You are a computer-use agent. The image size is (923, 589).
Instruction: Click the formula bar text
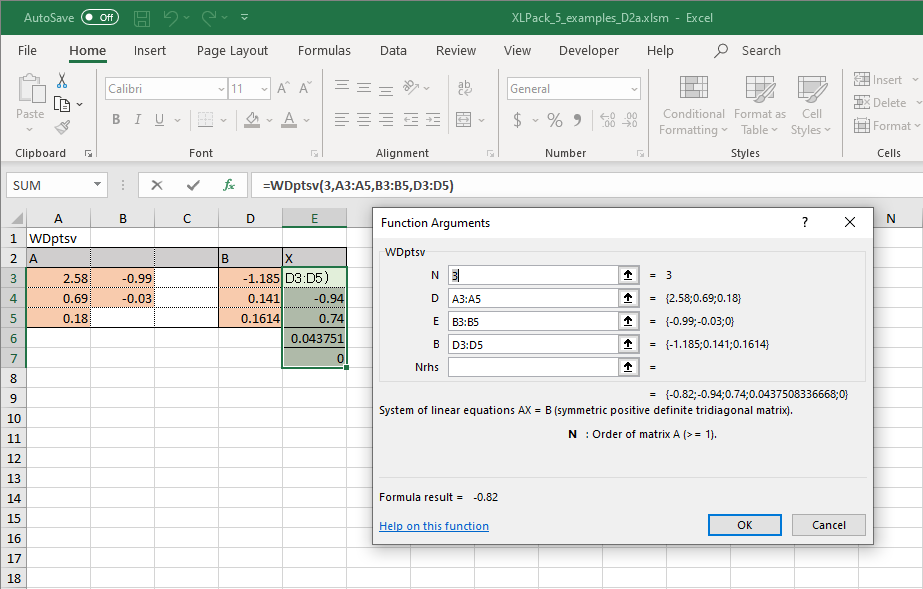pyautogui.click(x=358, y=186)
